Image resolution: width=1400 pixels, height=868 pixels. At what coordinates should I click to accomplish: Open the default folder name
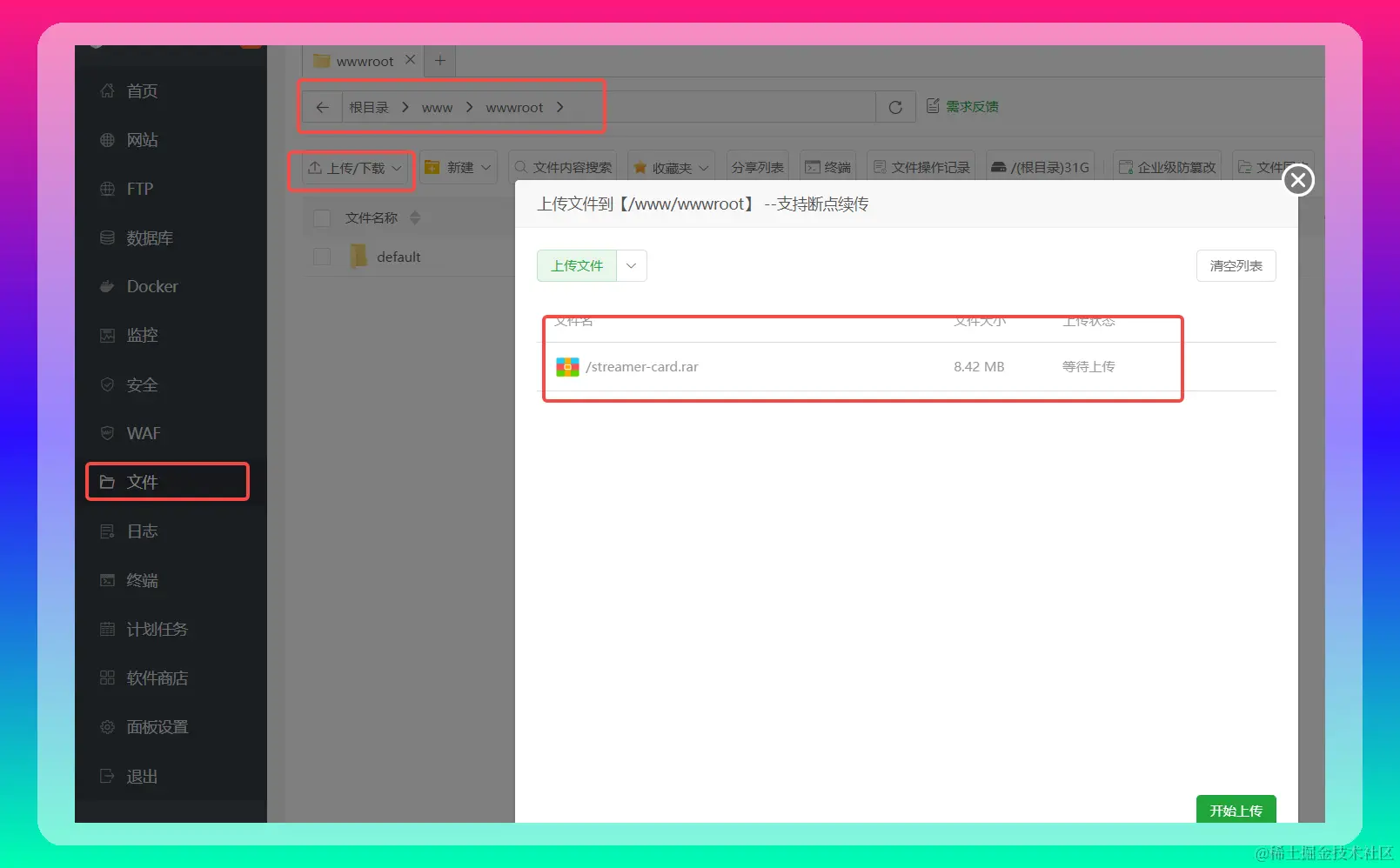click(399, 257)
